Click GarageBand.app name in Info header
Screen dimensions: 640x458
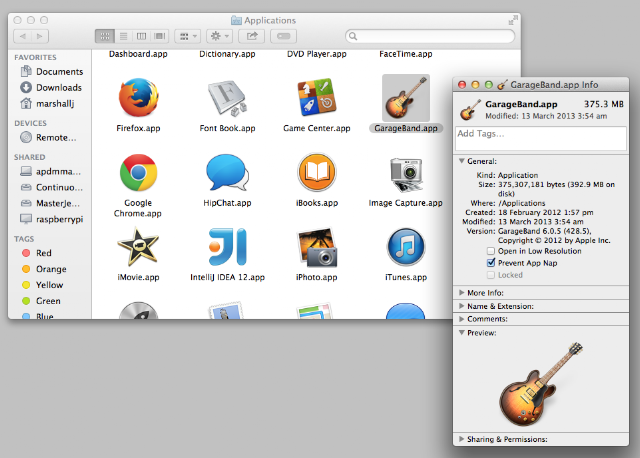coord(521,104)
